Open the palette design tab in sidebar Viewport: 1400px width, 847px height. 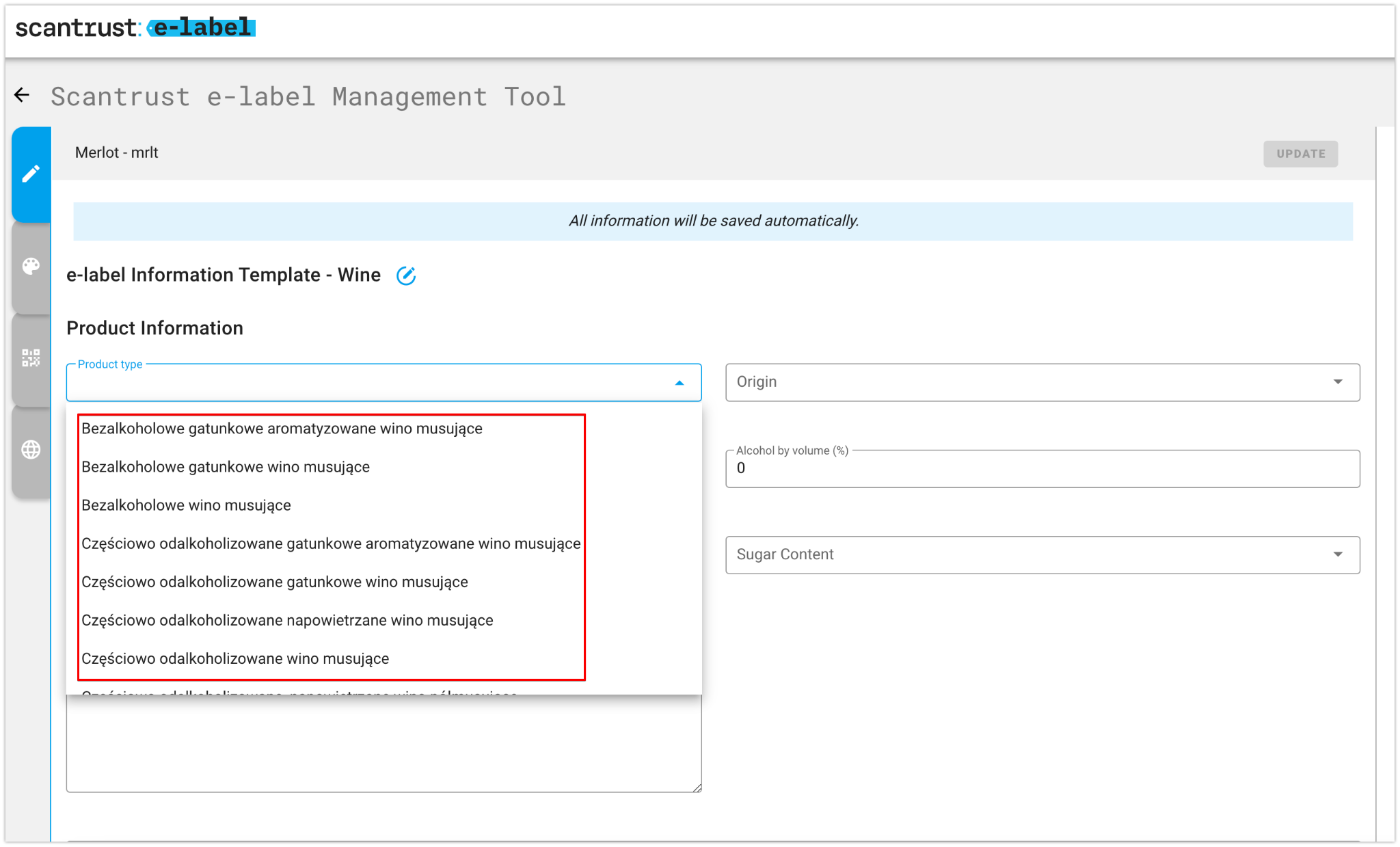coord(31,266)
